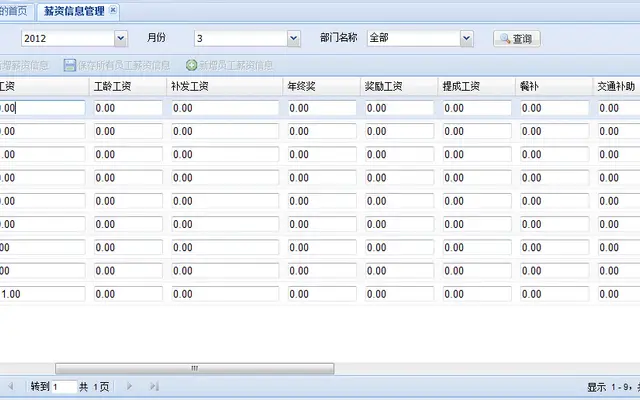This screenshot has width=640, height=400.
Task: Click first-row 工龄工资 input field
Action: pos(128,108)
